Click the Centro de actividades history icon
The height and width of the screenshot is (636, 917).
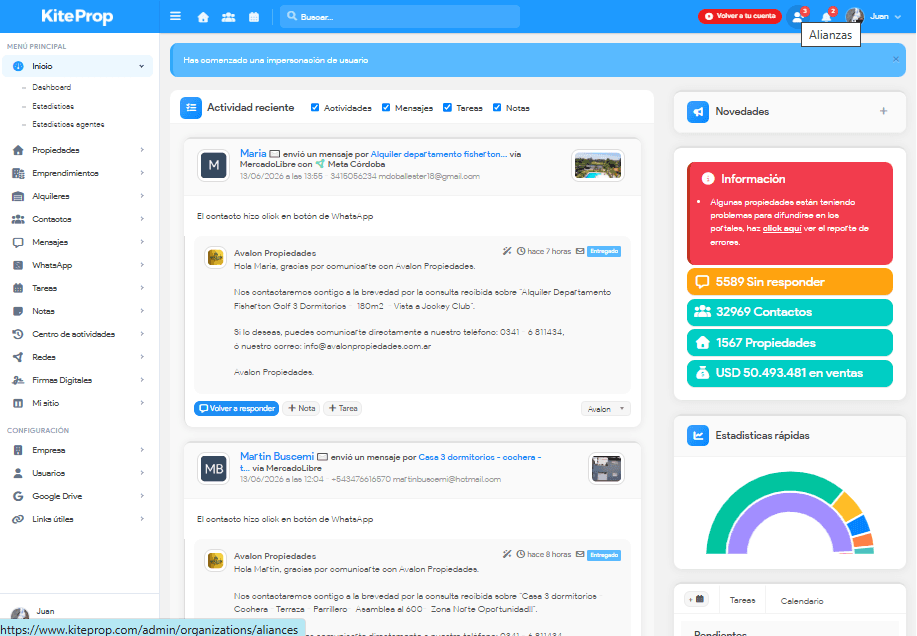tap(18, 334)
